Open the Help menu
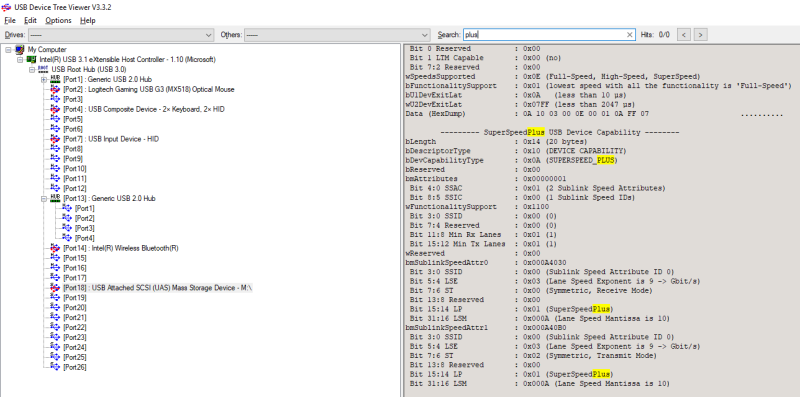Screen dimensions: 800x397 pyautogui.click(x=88, y=20)
